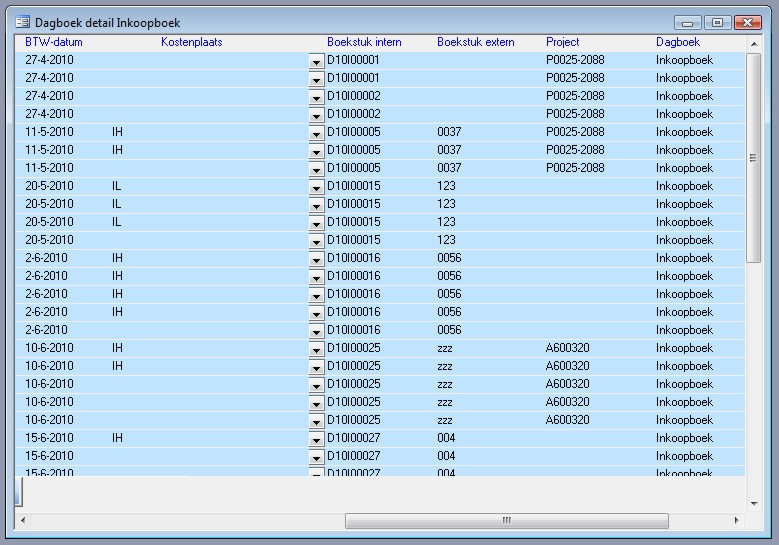This screenshot has height=545, width=779.
Task: Click the horizontal scrollbar thumb
Action: (x=507, y=521)
